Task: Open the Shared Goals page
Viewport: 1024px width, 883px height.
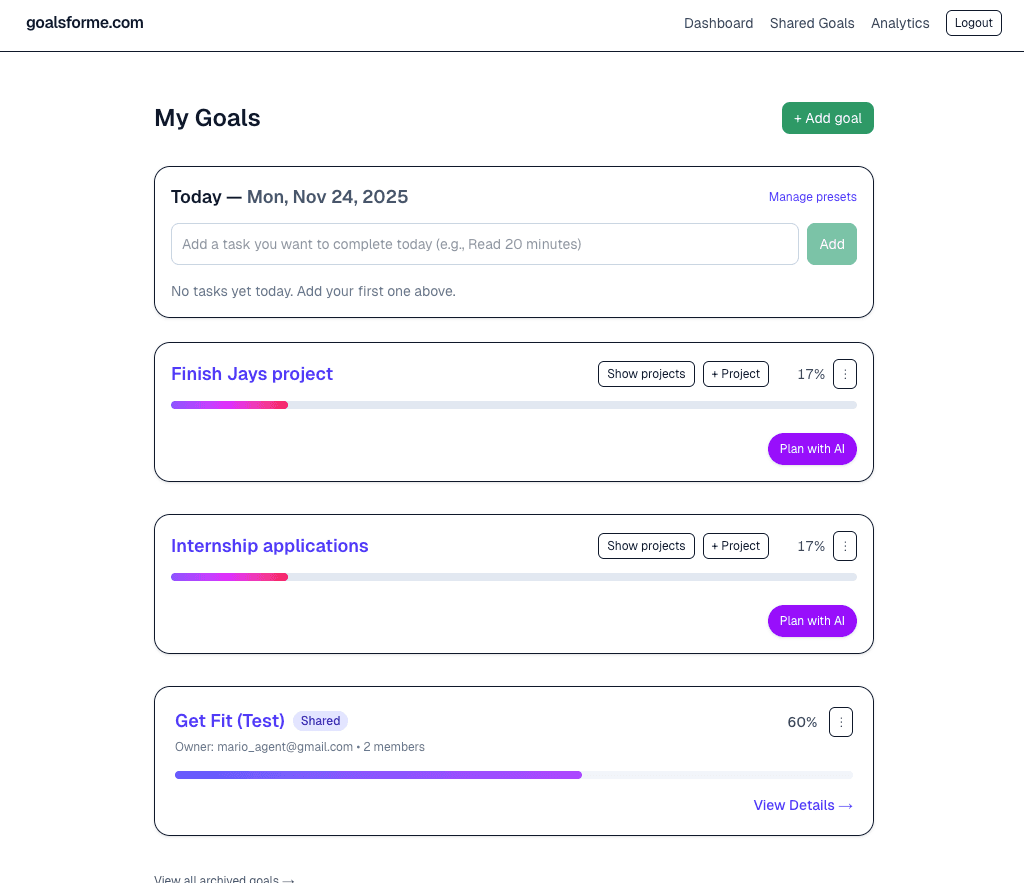Action: click(x=812, y=23)
